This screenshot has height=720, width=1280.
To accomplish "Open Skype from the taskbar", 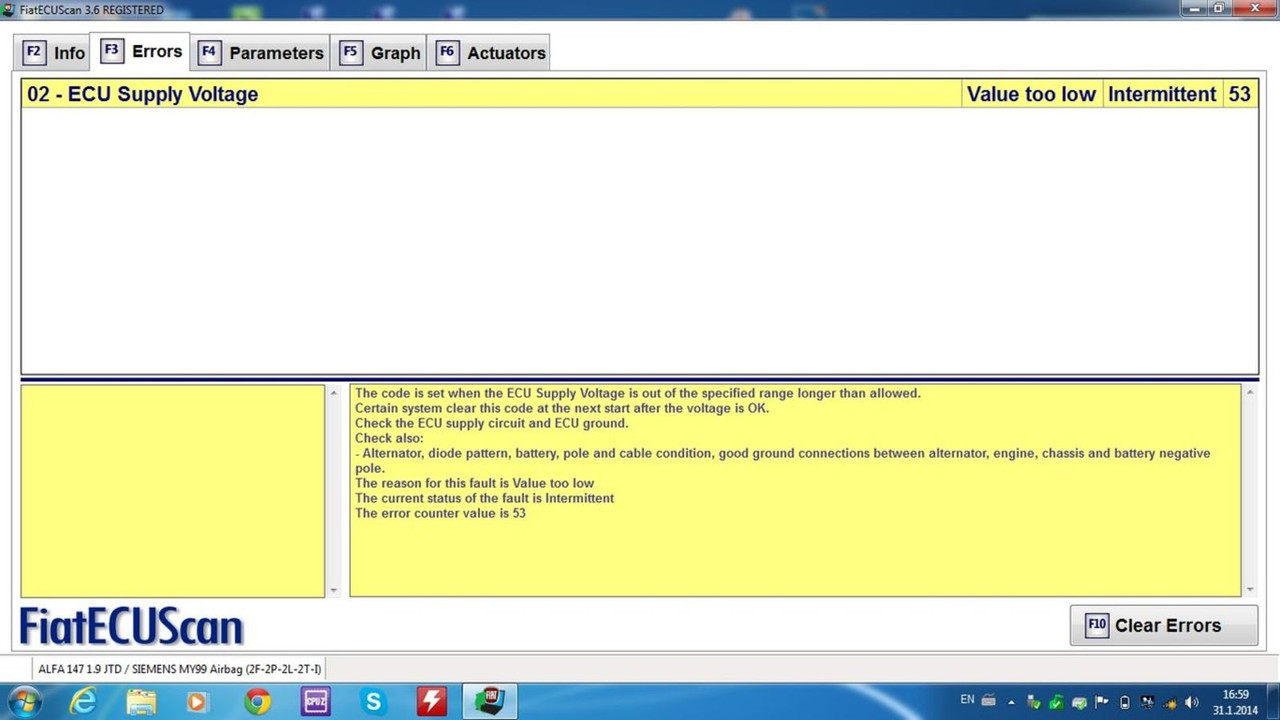I will (x=373, y=702).
